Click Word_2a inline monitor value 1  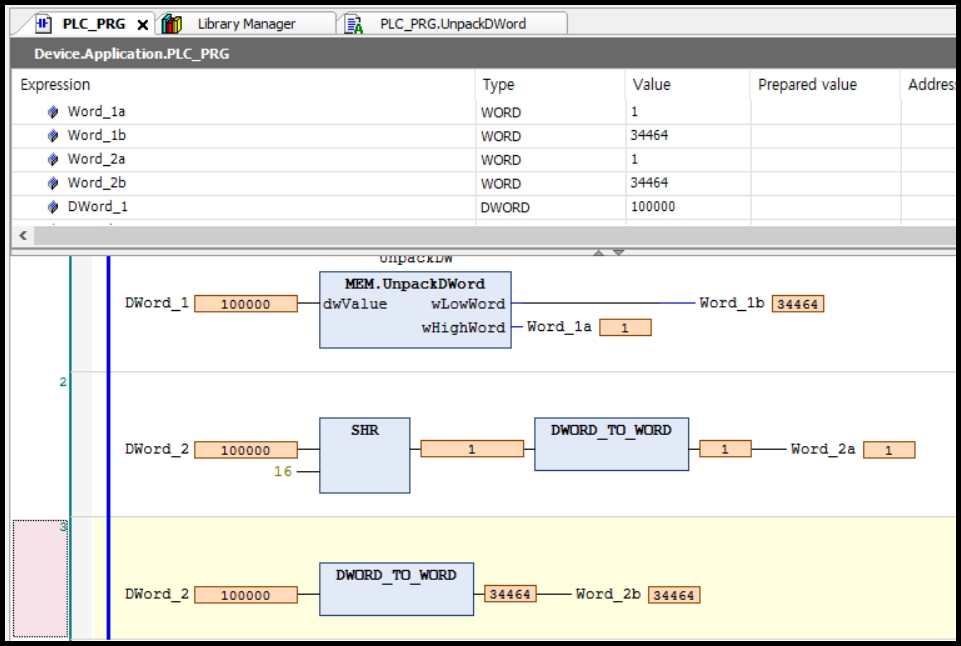[889, 450]
